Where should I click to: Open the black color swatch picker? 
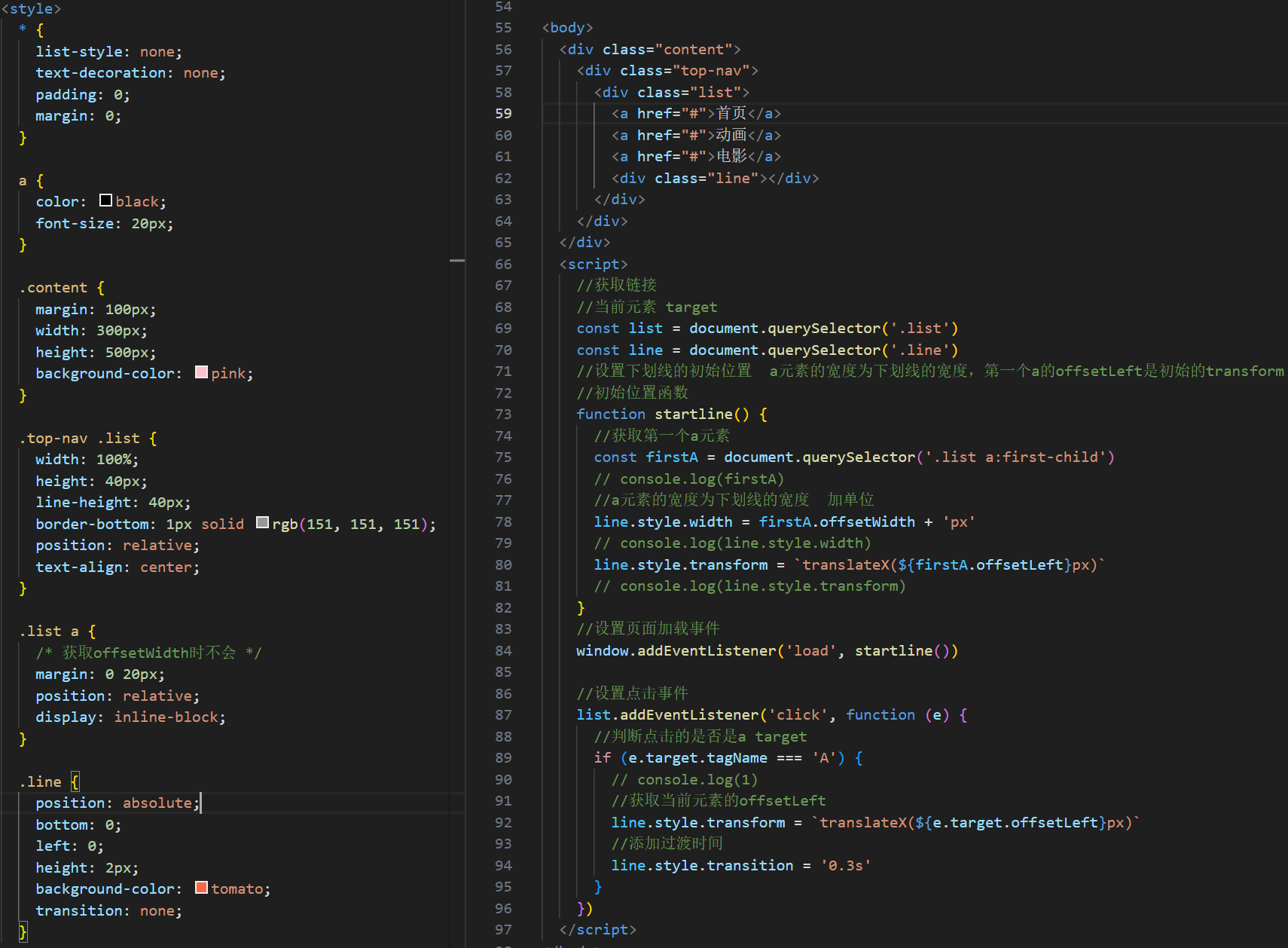pos(105,200)
